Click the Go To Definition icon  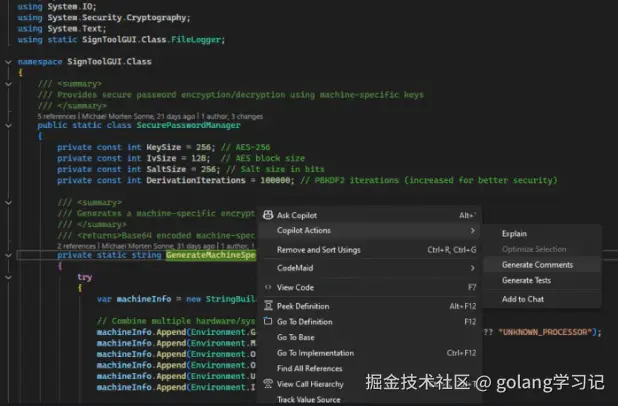268,321
